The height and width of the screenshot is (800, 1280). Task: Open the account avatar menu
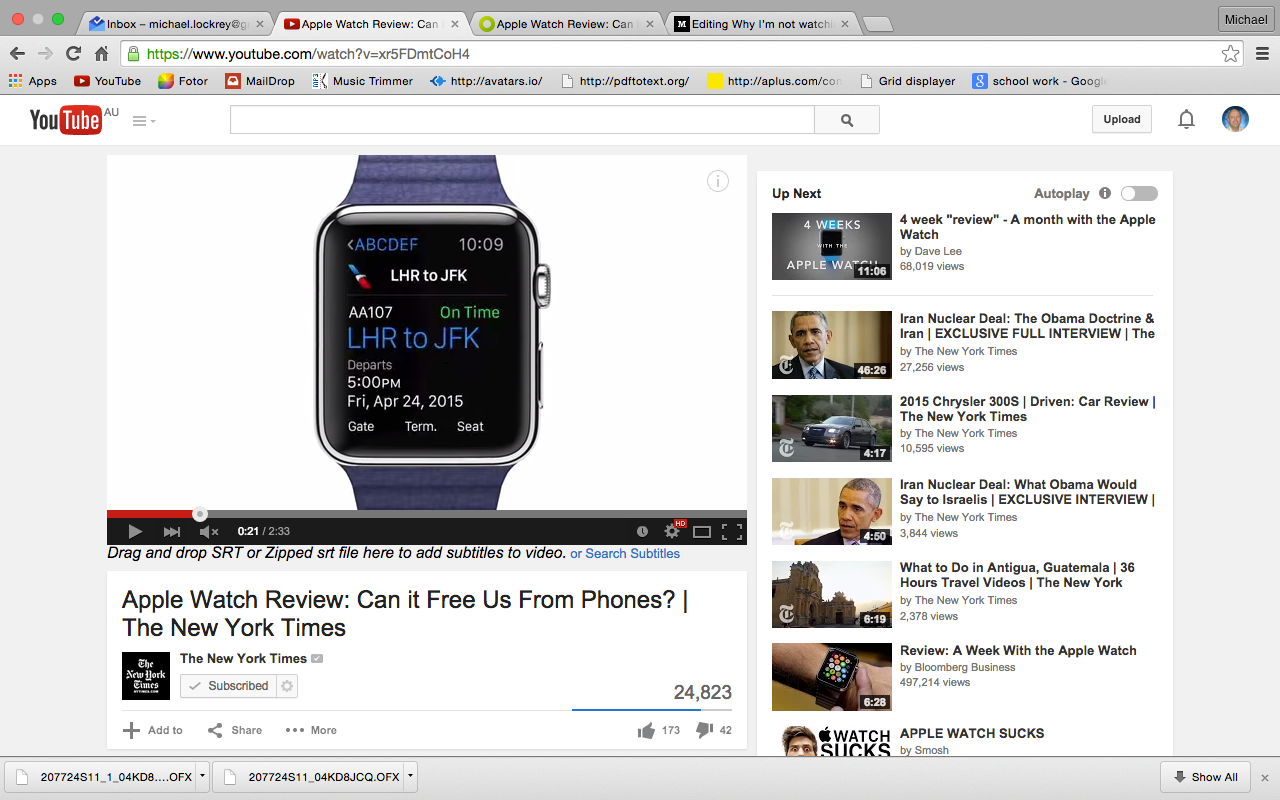(1235, 119)
